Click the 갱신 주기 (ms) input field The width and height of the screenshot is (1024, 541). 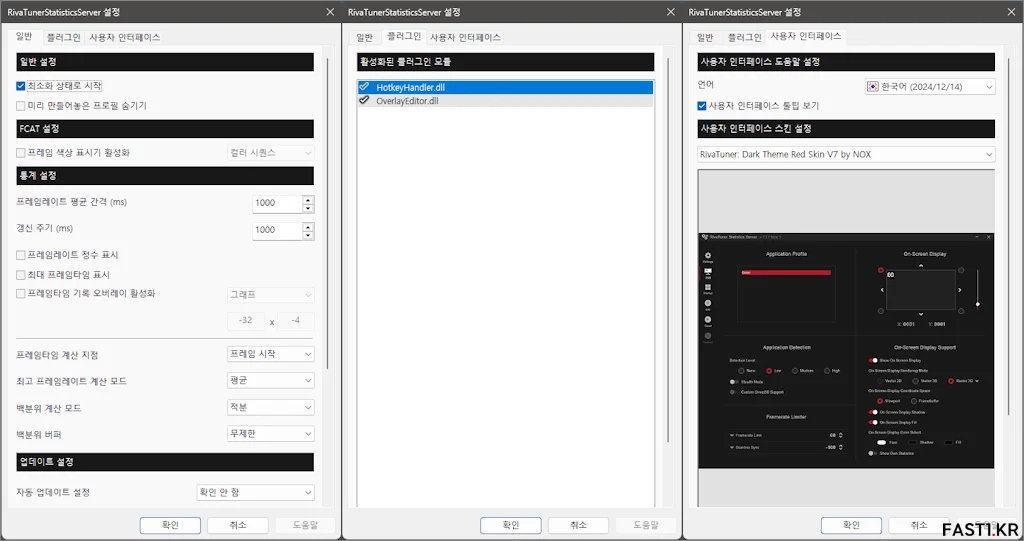278,230
